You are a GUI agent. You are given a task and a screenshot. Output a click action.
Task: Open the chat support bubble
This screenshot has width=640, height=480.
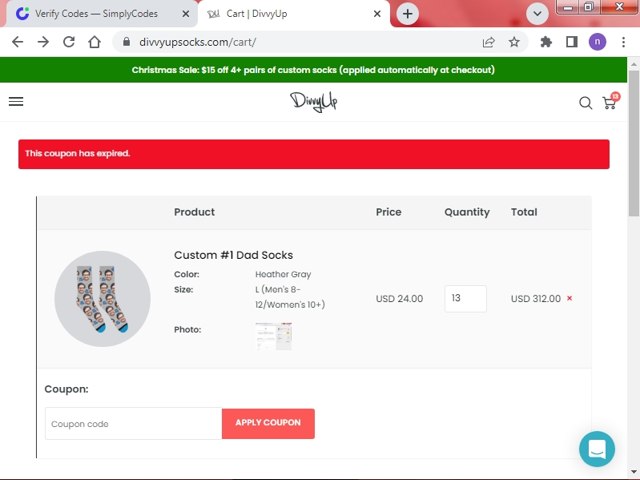point(597,448)
